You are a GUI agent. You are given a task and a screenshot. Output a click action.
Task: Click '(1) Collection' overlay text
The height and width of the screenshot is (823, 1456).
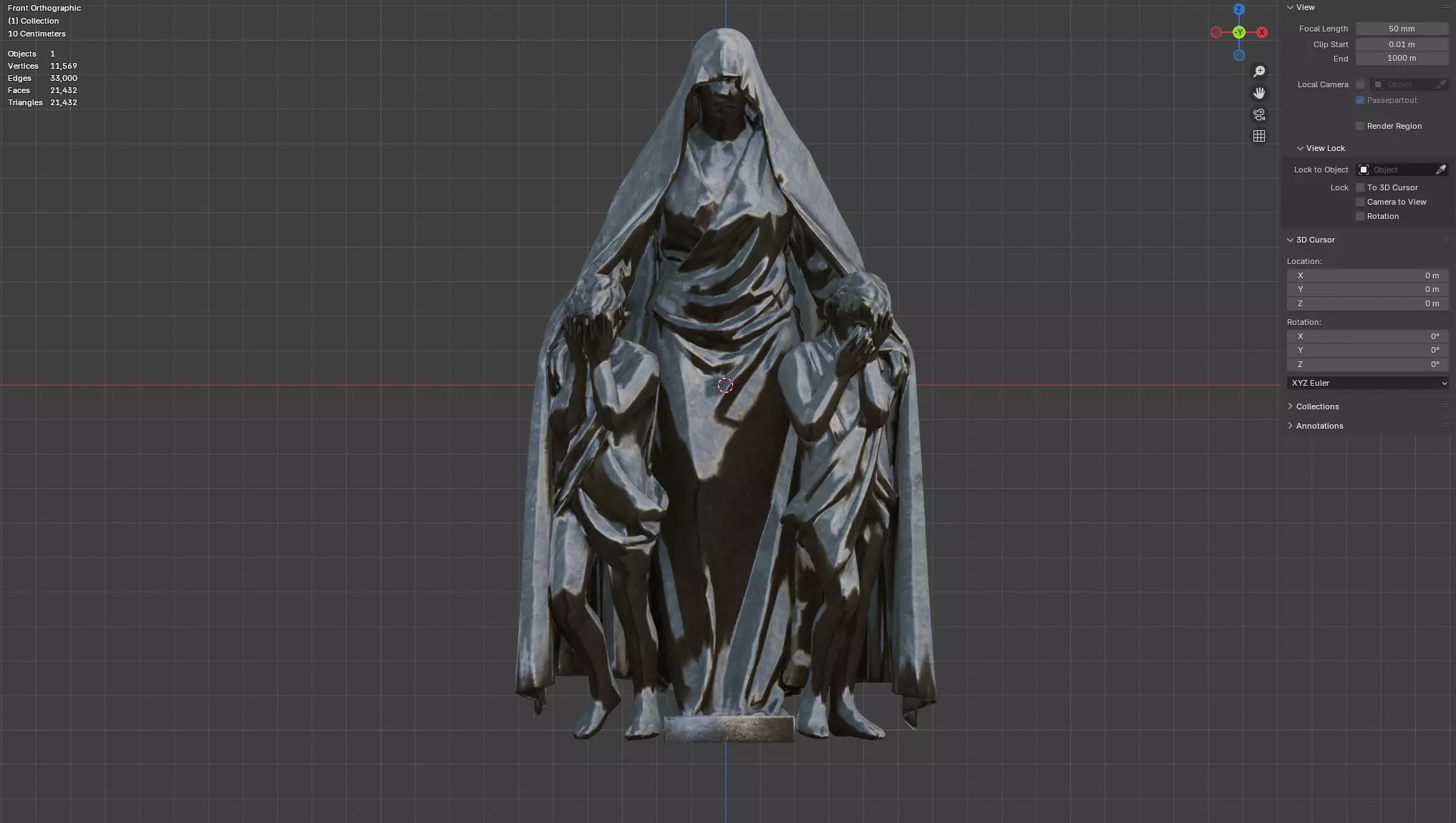point(34,21)
